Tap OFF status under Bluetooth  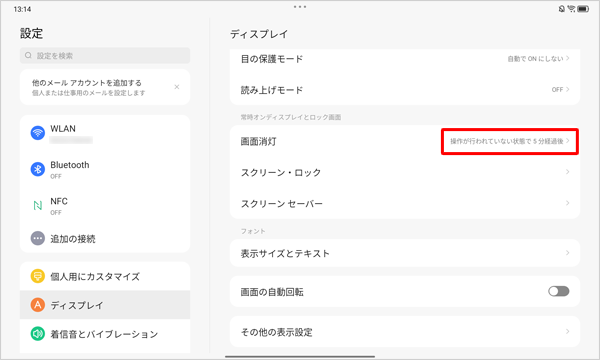click(x=56, y=176)
